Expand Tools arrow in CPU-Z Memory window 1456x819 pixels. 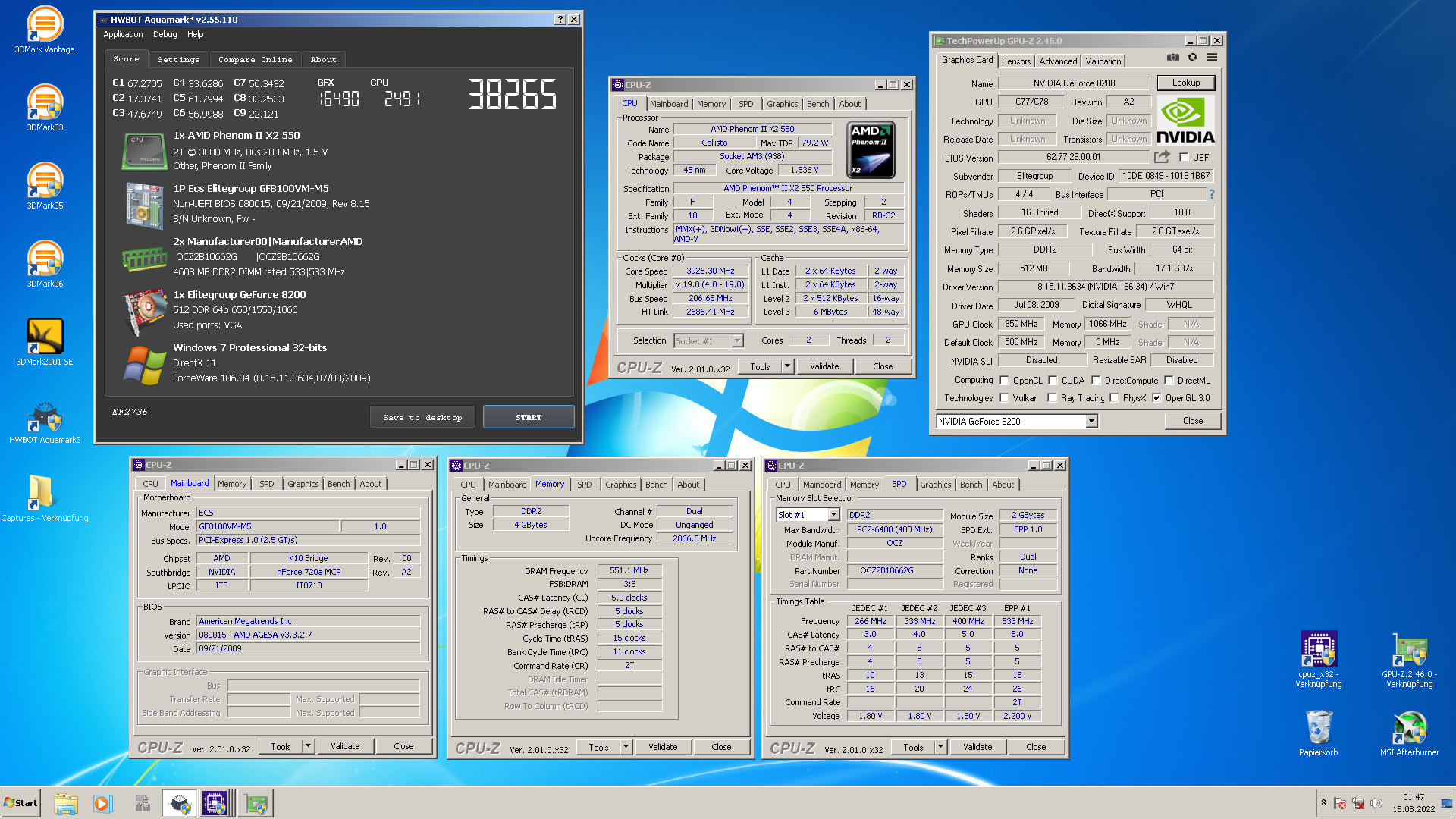coord(626,748)
